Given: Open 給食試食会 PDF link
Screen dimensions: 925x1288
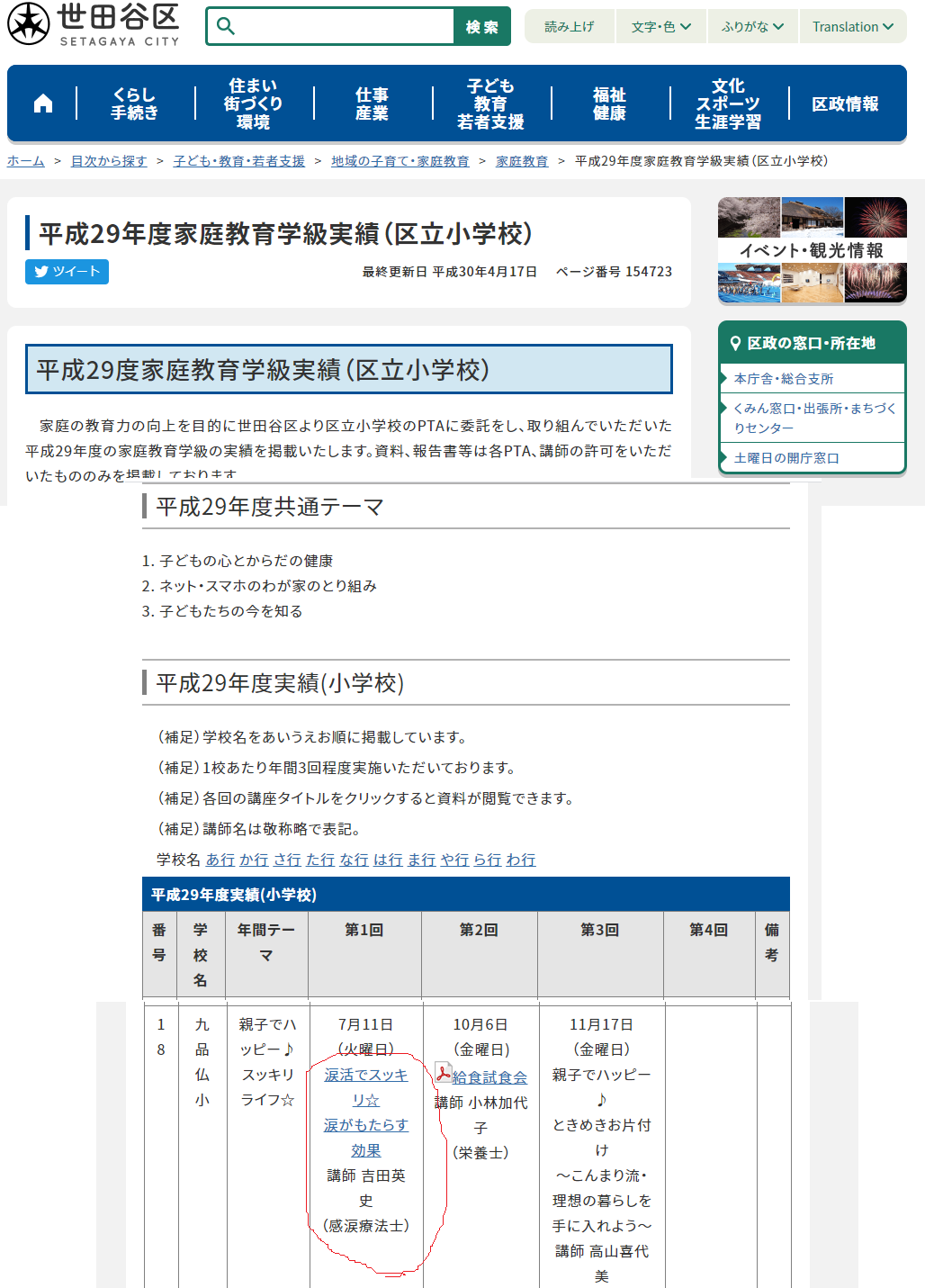Looking at the screenshot, I should pos(489,1077).
